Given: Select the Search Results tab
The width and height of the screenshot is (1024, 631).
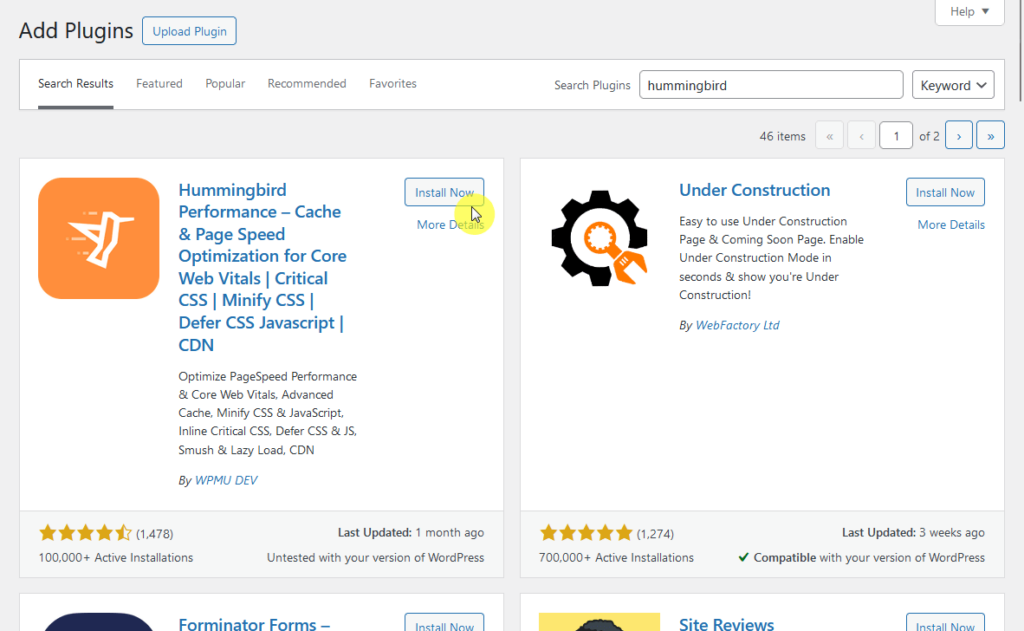Looking at the screenshot, I should [76, 84].
